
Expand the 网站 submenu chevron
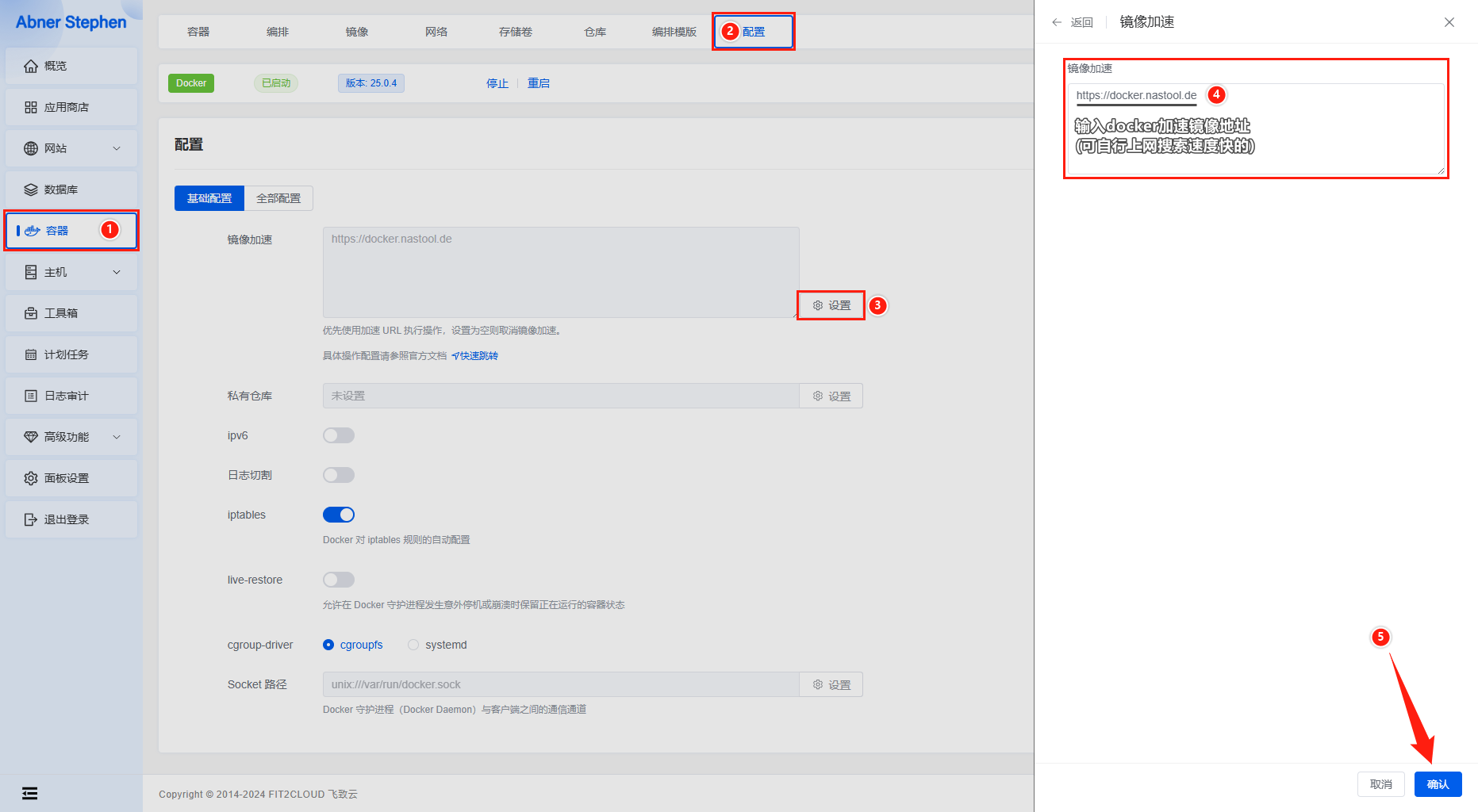117,148
